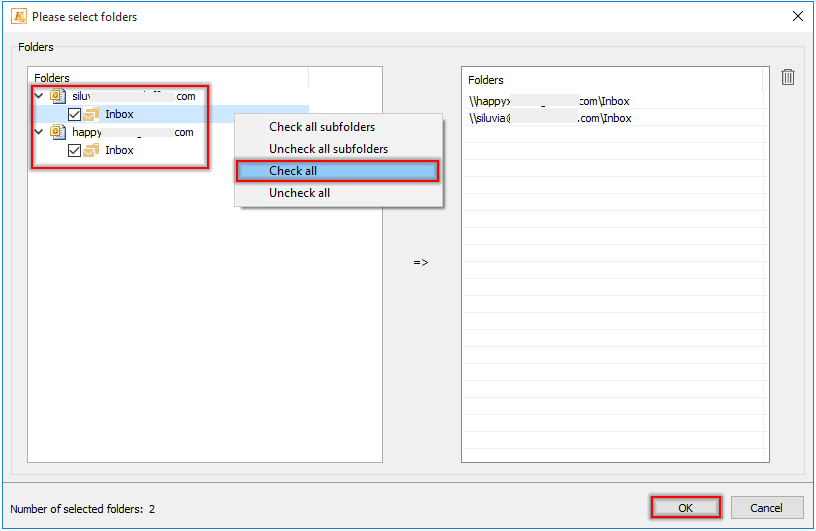Image resolution: width=816 pixels, height=531 pixels.
Task: Collapse the happy account tree node
Action: pos(39,132)
